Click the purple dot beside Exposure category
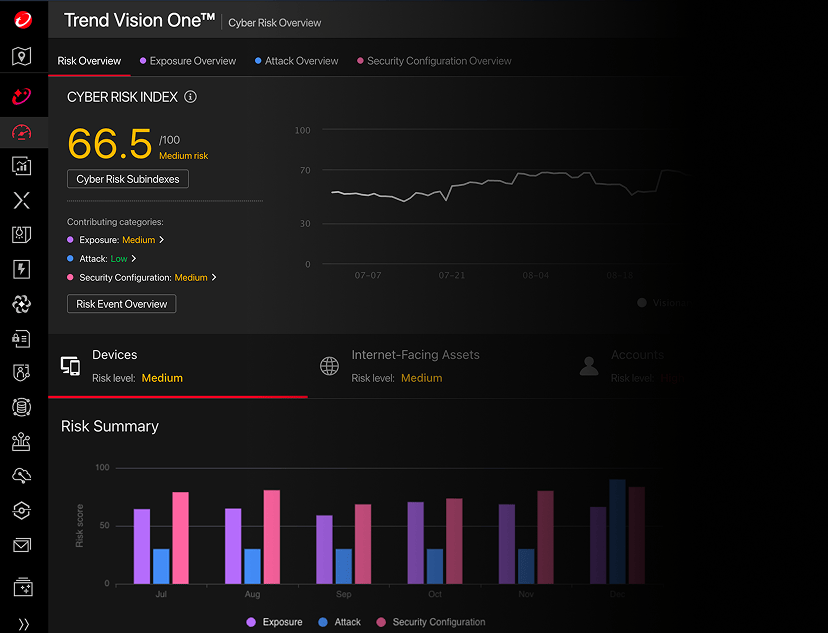Screen dimensions: 828x633 point(71,240)
